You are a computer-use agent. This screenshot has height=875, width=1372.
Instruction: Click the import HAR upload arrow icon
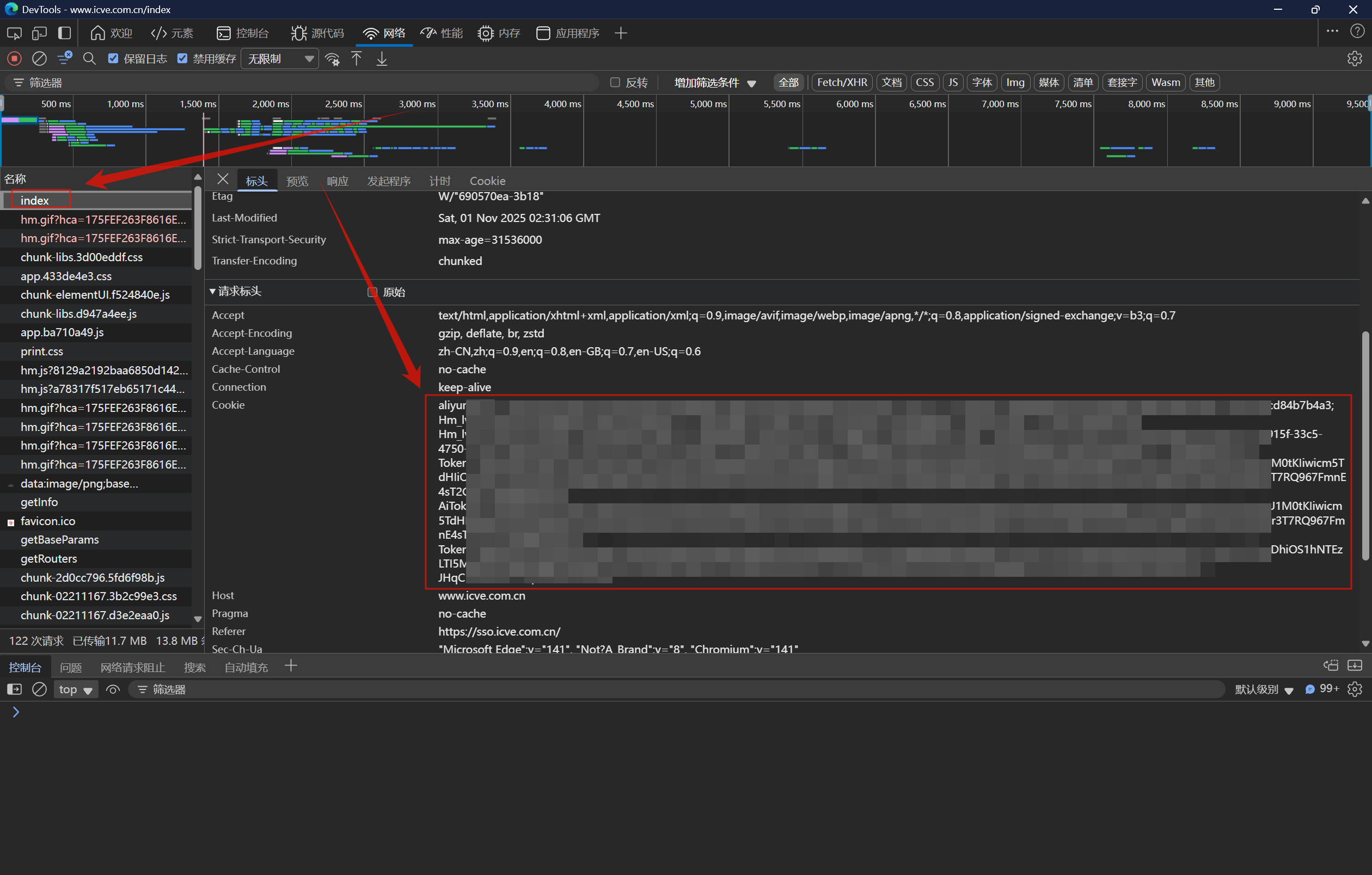(357, 59)
